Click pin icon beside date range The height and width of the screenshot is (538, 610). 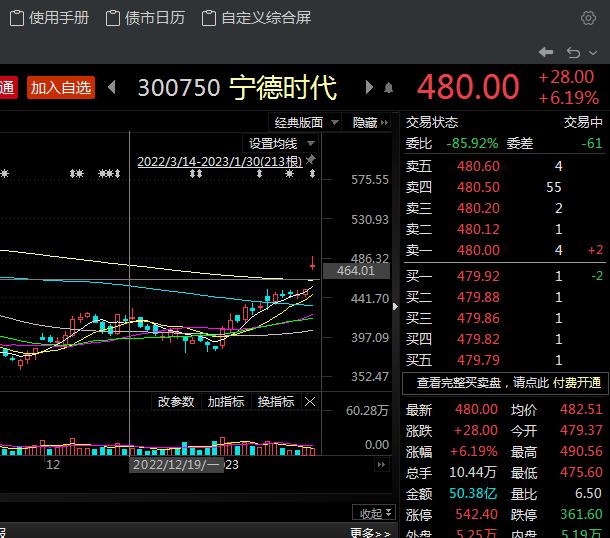(310, 159)
